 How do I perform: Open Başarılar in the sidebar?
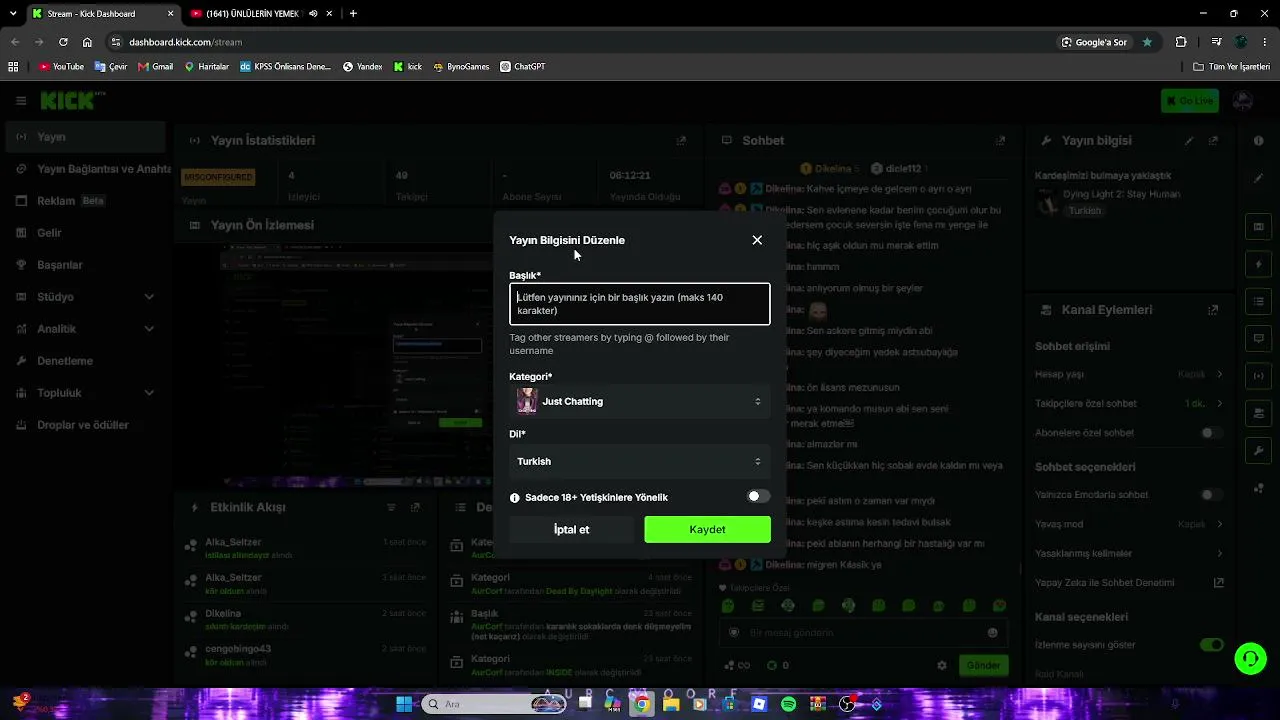point(84,265)
